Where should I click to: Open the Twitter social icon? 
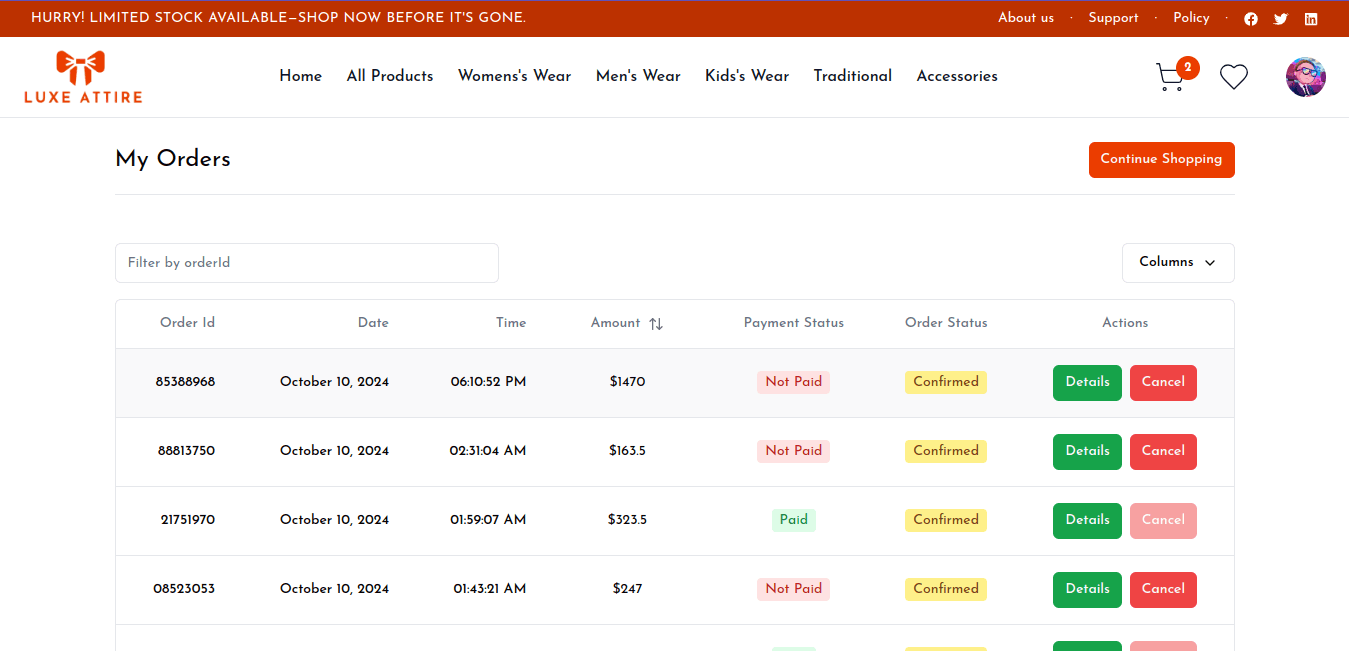1281,19
